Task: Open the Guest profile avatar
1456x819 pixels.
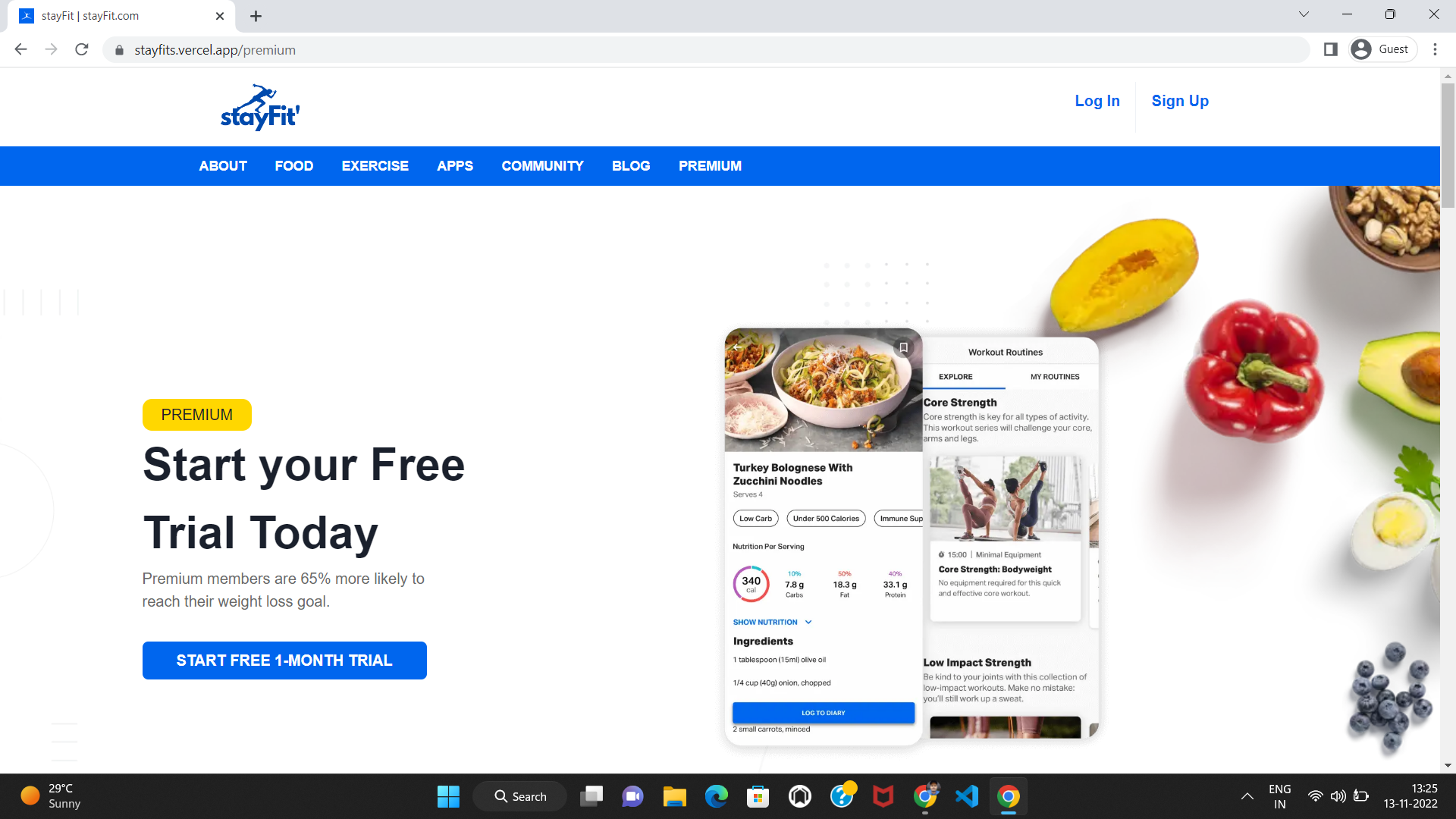Action: point(1361,49)
